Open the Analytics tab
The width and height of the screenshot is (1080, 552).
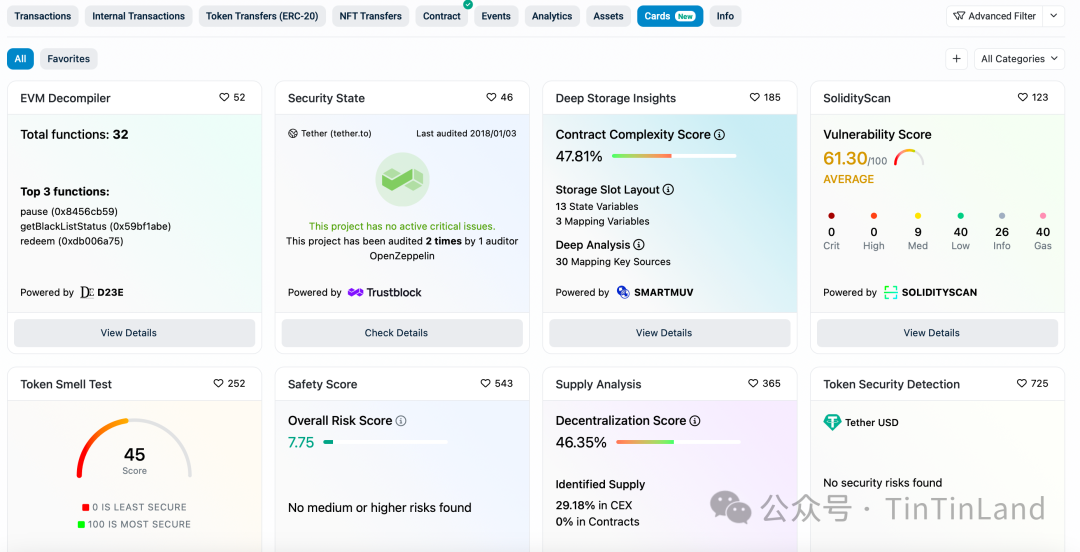pyautogui.click(x=552, y=16)
